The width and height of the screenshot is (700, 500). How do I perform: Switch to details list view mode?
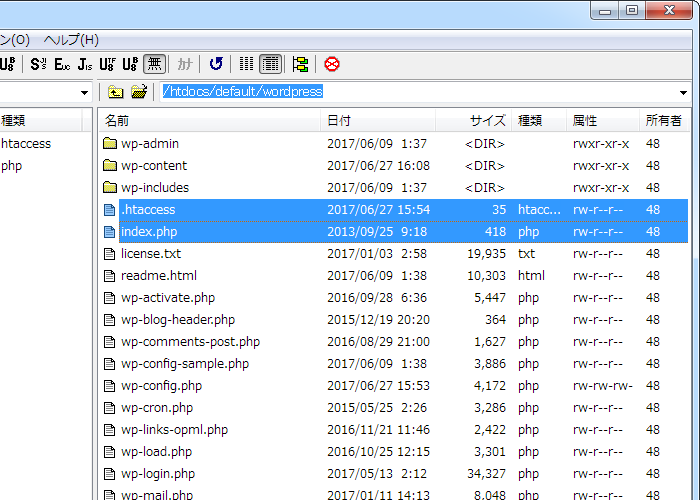pyautogui.click(x=270, y=64)
